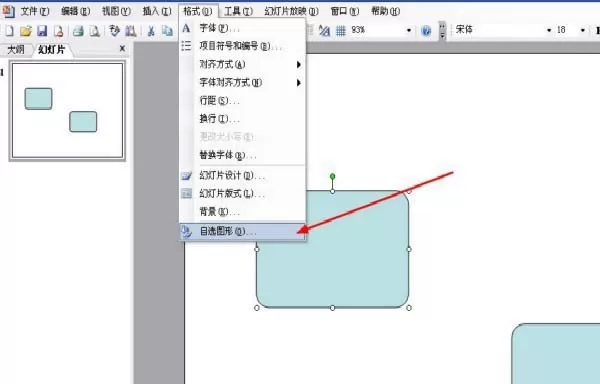Expand the 字体对齐方式 submenu arrow
600x384 pixels.
(x=298, y=83)
